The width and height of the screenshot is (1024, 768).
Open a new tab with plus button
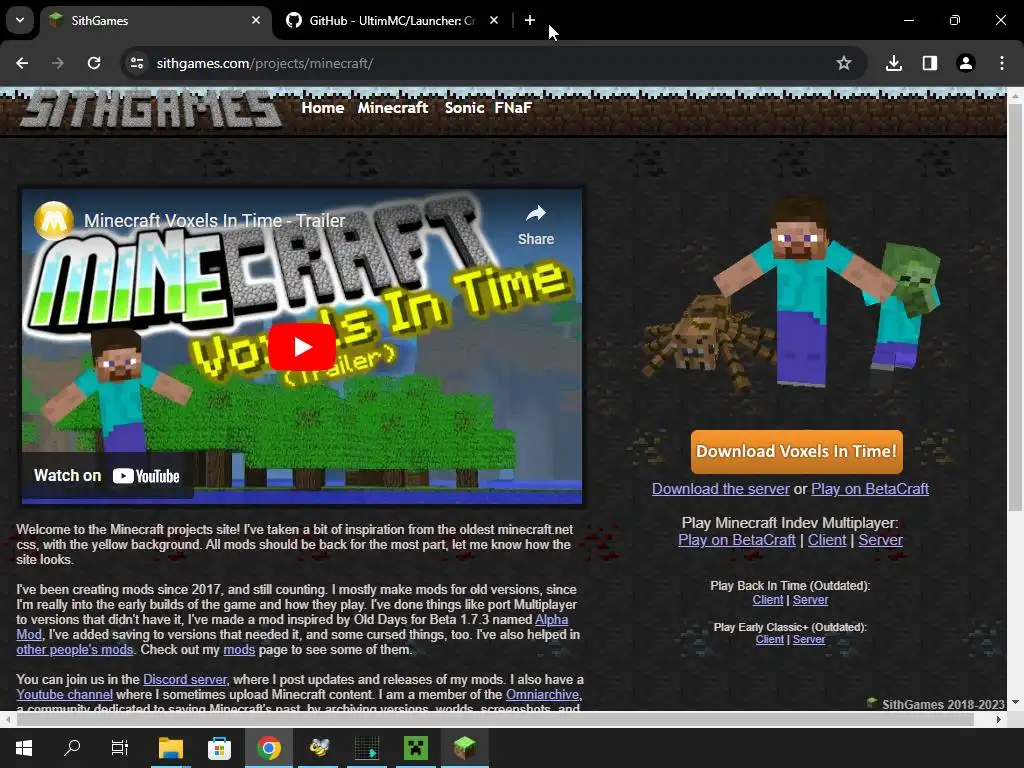(x=530, y=20)
